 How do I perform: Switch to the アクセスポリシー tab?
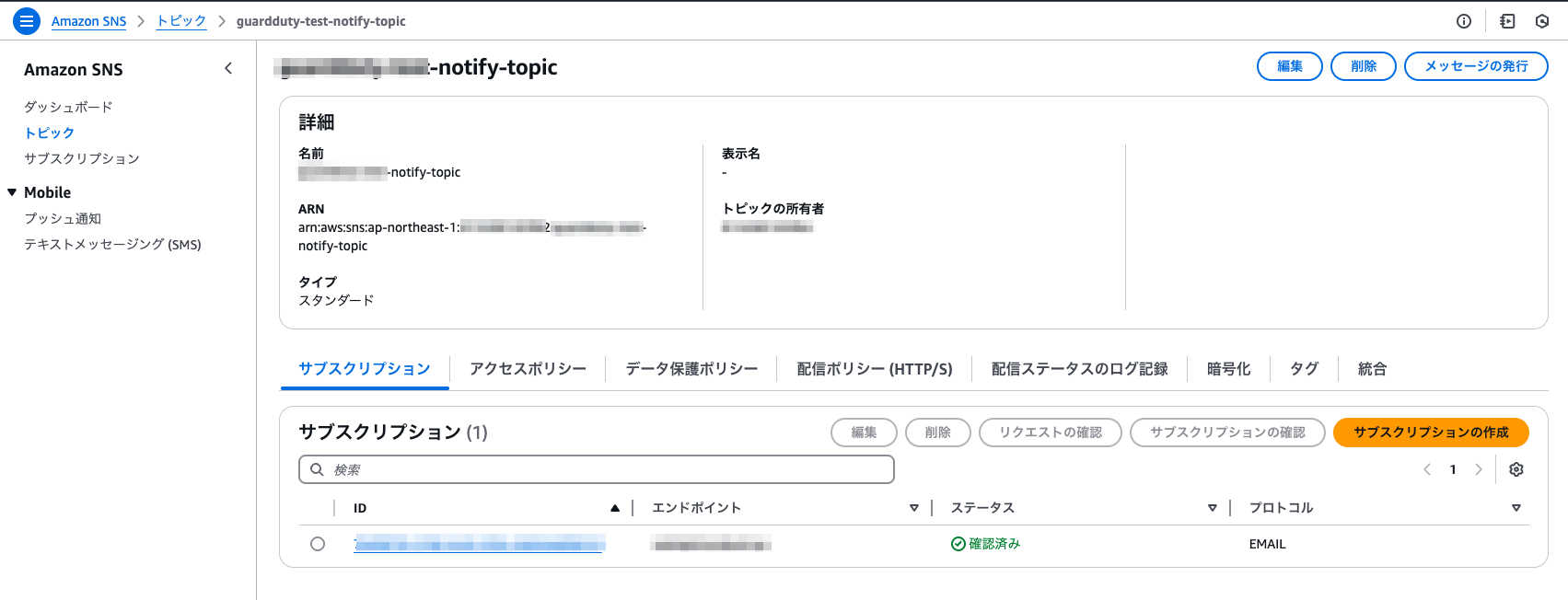[x=528, y=369]
